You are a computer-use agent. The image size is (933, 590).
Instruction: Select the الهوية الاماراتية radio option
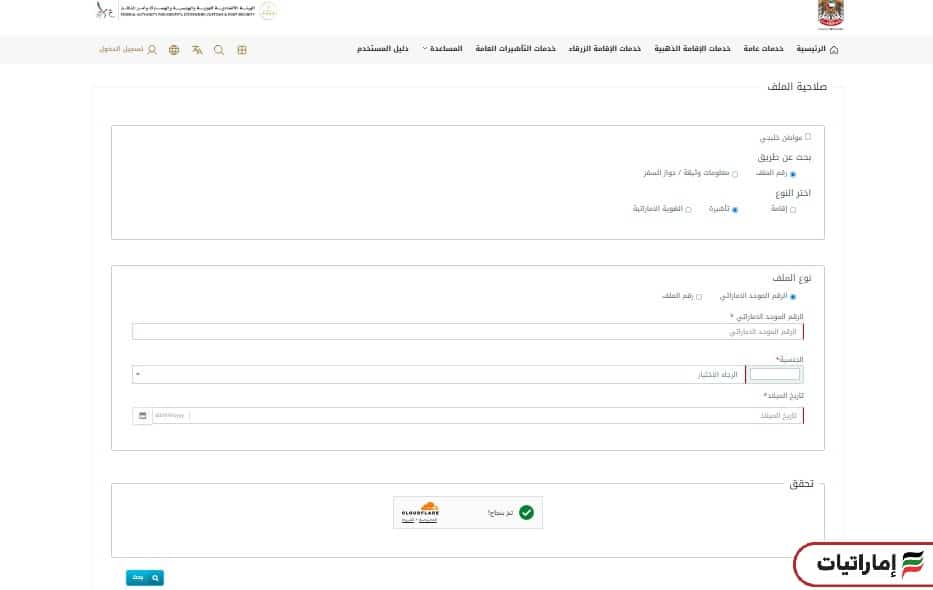click(688, 210)
